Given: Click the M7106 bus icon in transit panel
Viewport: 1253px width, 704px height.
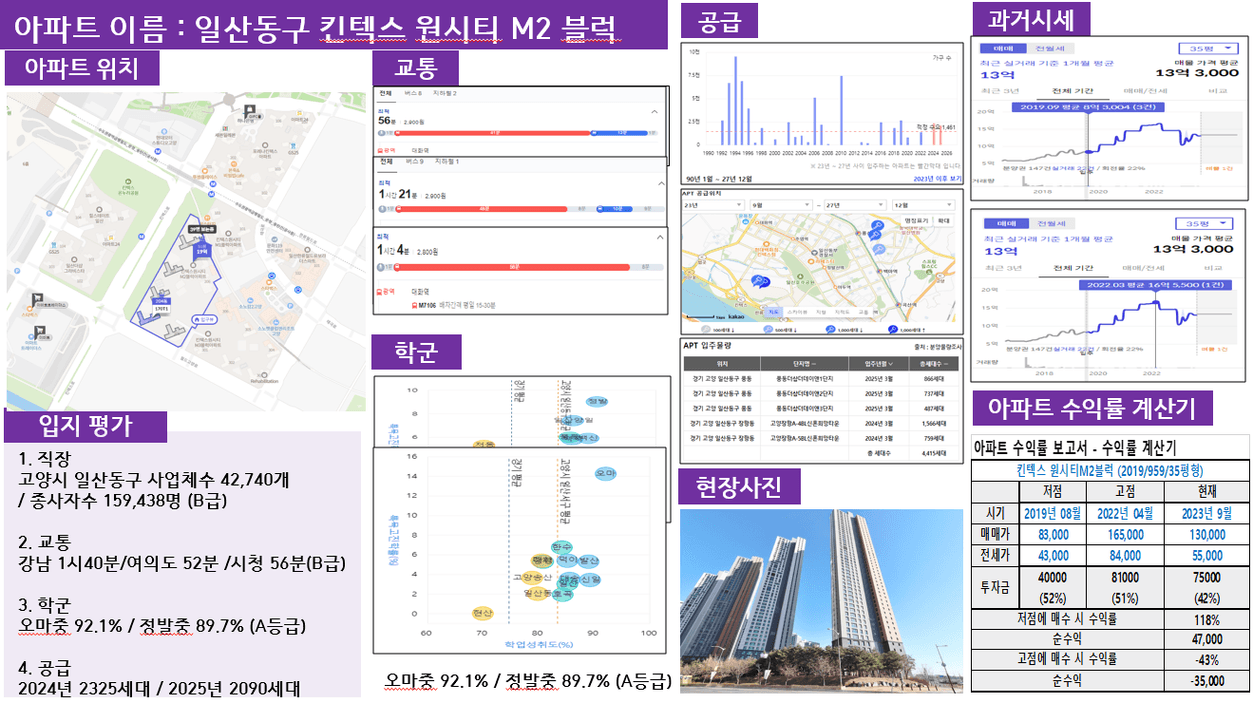Looking at the screenshot, I should pos(415,305).
